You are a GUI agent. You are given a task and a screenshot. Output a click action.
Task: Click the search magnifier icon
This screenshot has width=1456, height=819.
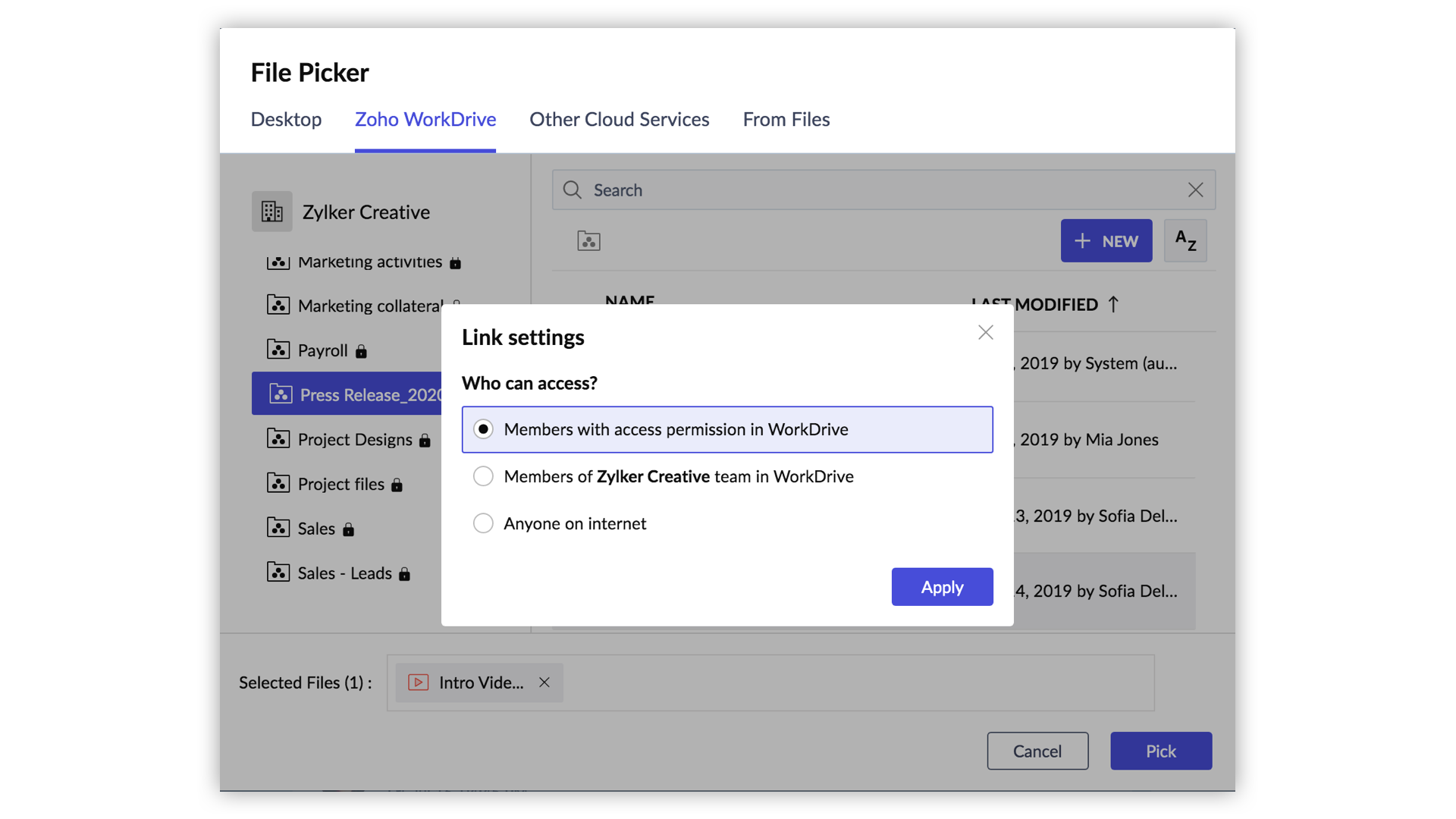573,190
